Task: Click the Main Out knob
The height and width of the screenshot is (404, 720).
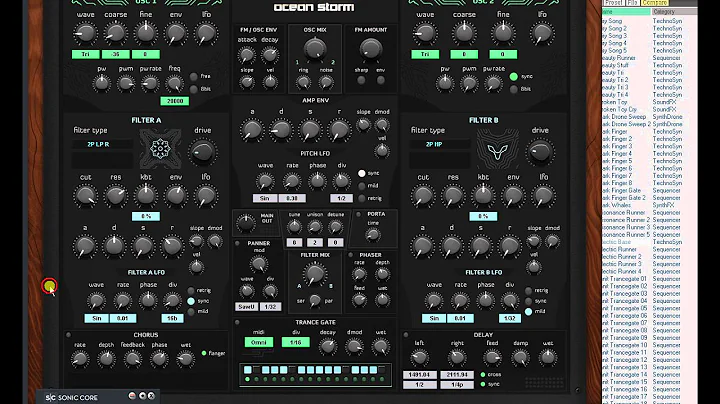Action: [x=246, y=223]
